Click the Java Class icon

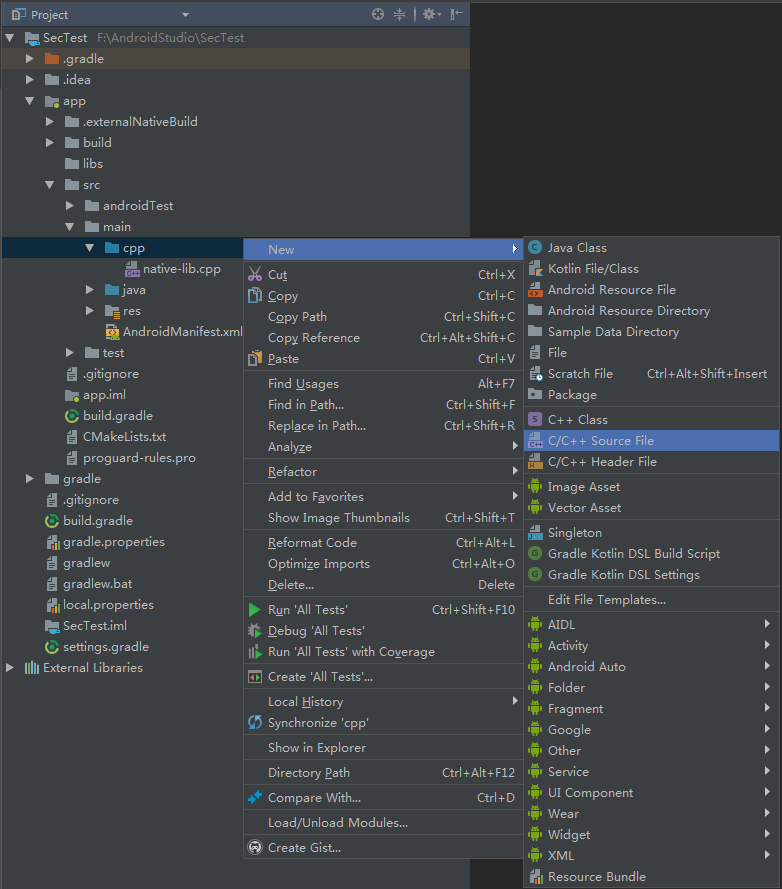(535, 247)
